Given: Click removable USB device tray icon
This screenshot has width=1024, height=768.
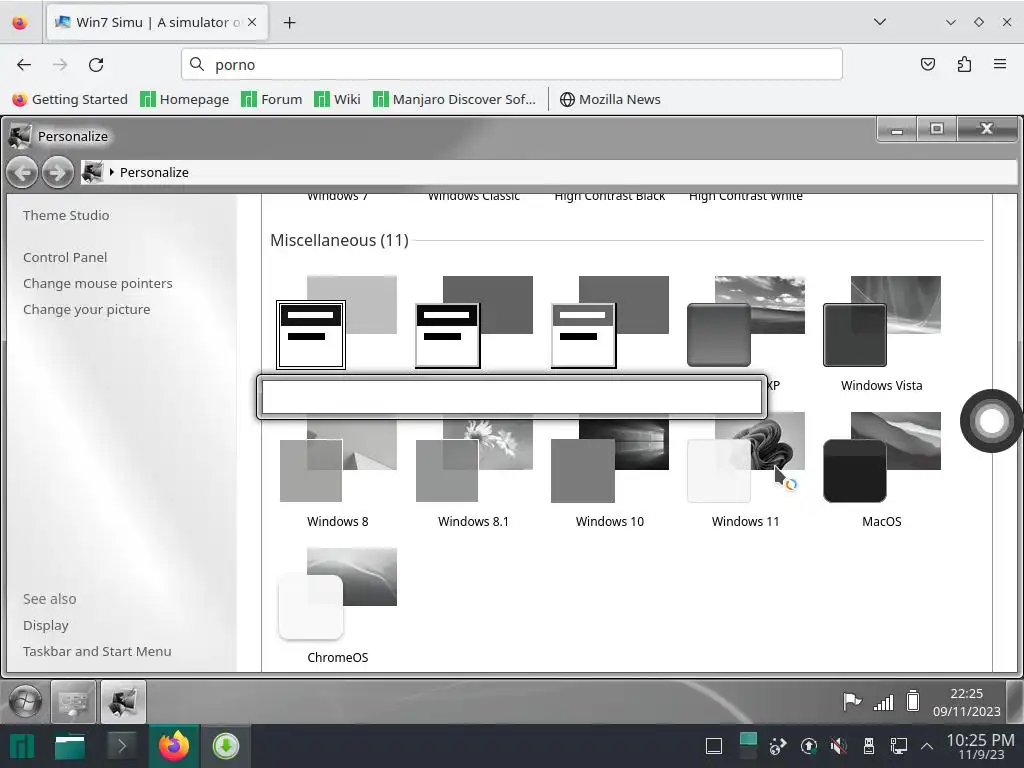Looking at the screenshot, I should pyautogui.click(x=869, y=746).
